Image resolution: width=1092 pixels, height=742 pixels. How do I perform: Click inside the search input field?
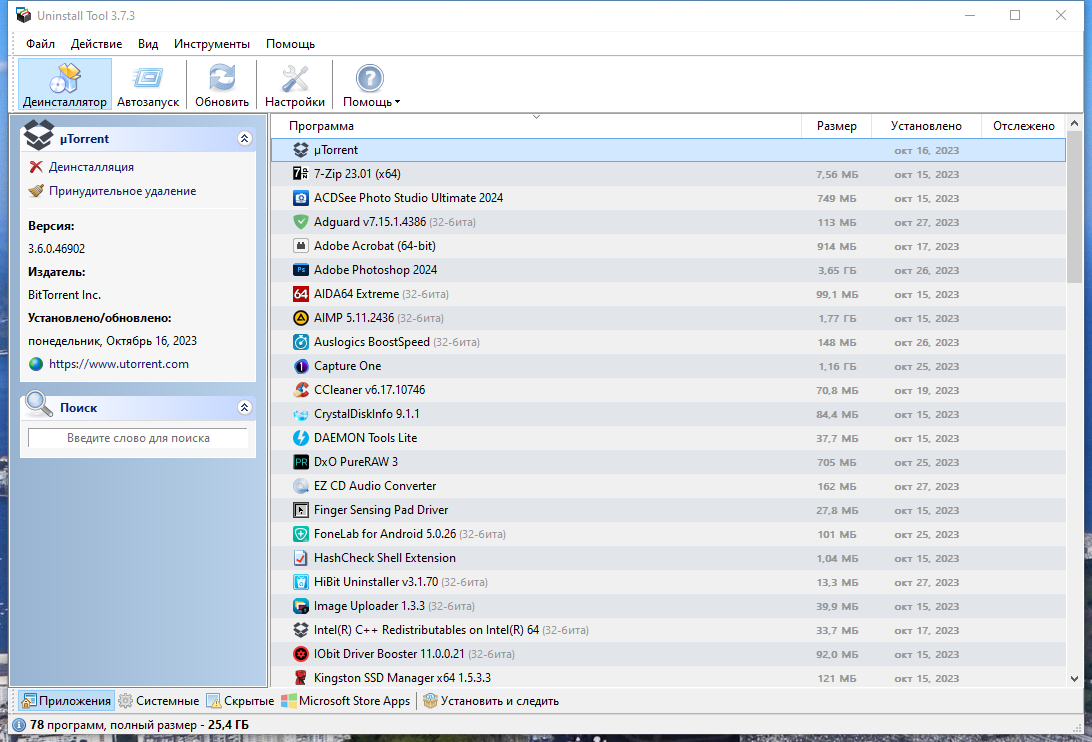137,438
